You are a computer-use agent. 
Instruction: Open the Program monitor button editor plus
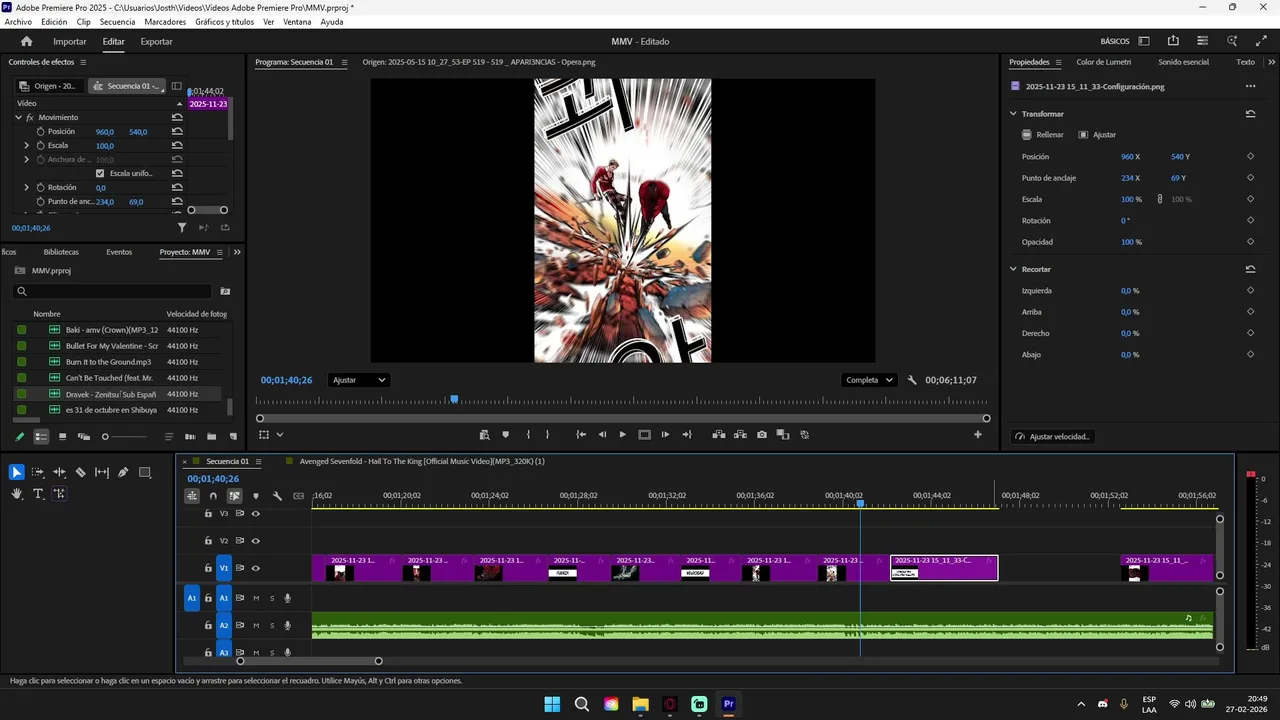(x=978, y=435)
